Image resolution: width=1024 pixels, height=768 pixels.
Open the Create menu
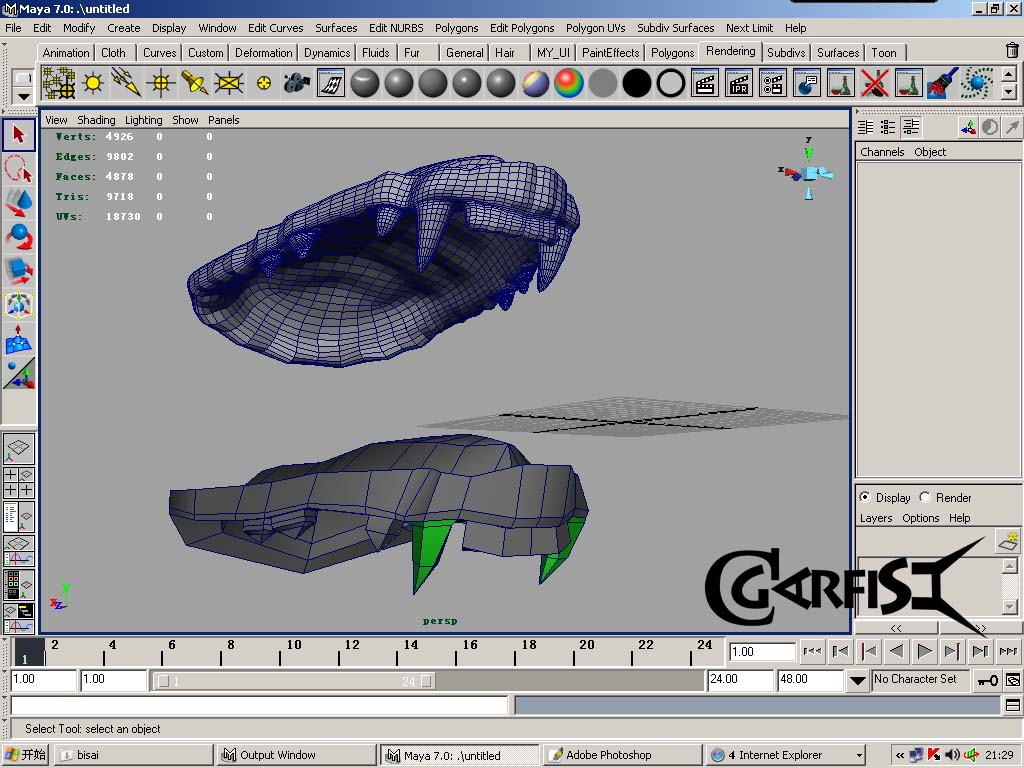(x=123, y=27)
